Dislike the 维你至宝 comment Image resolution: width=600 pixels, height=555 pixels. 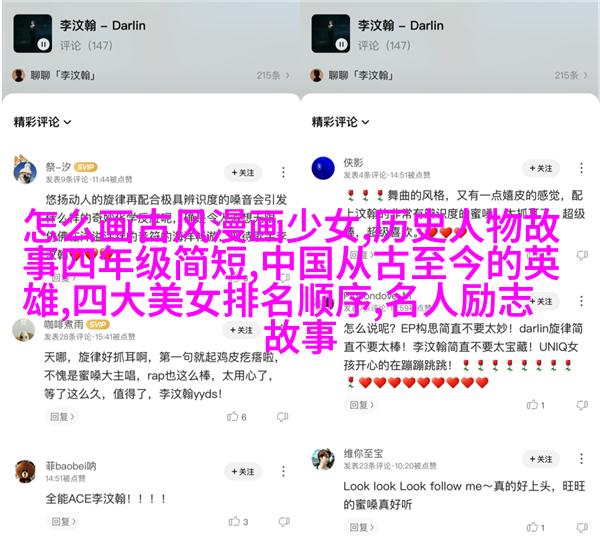582,527
